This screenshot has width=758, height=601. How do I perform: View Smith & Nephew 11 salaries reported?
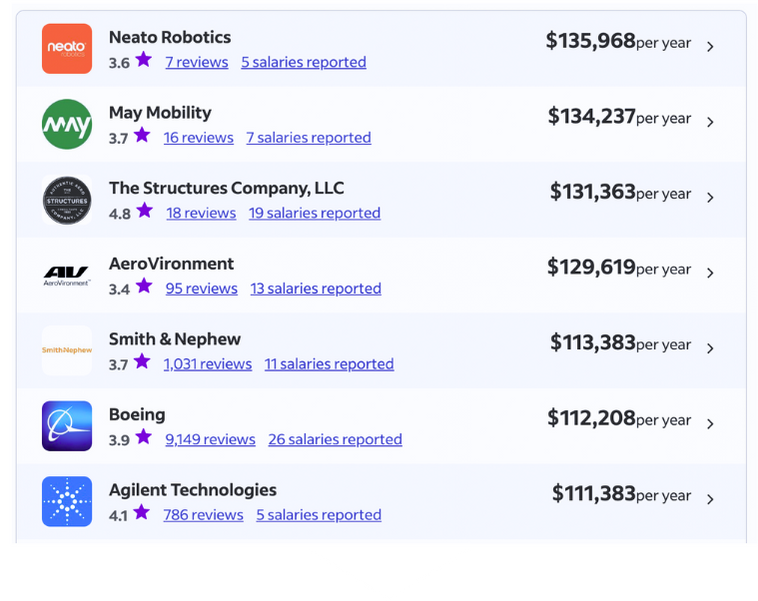[329, 364]
